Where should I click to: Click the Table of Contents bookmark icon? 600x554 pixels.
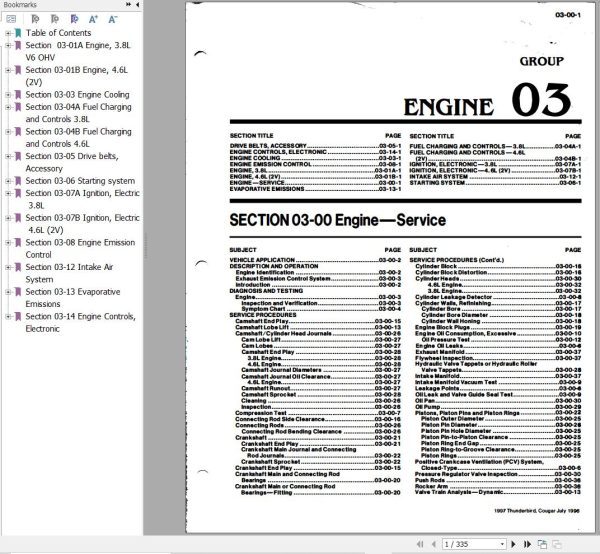point(18,33)
